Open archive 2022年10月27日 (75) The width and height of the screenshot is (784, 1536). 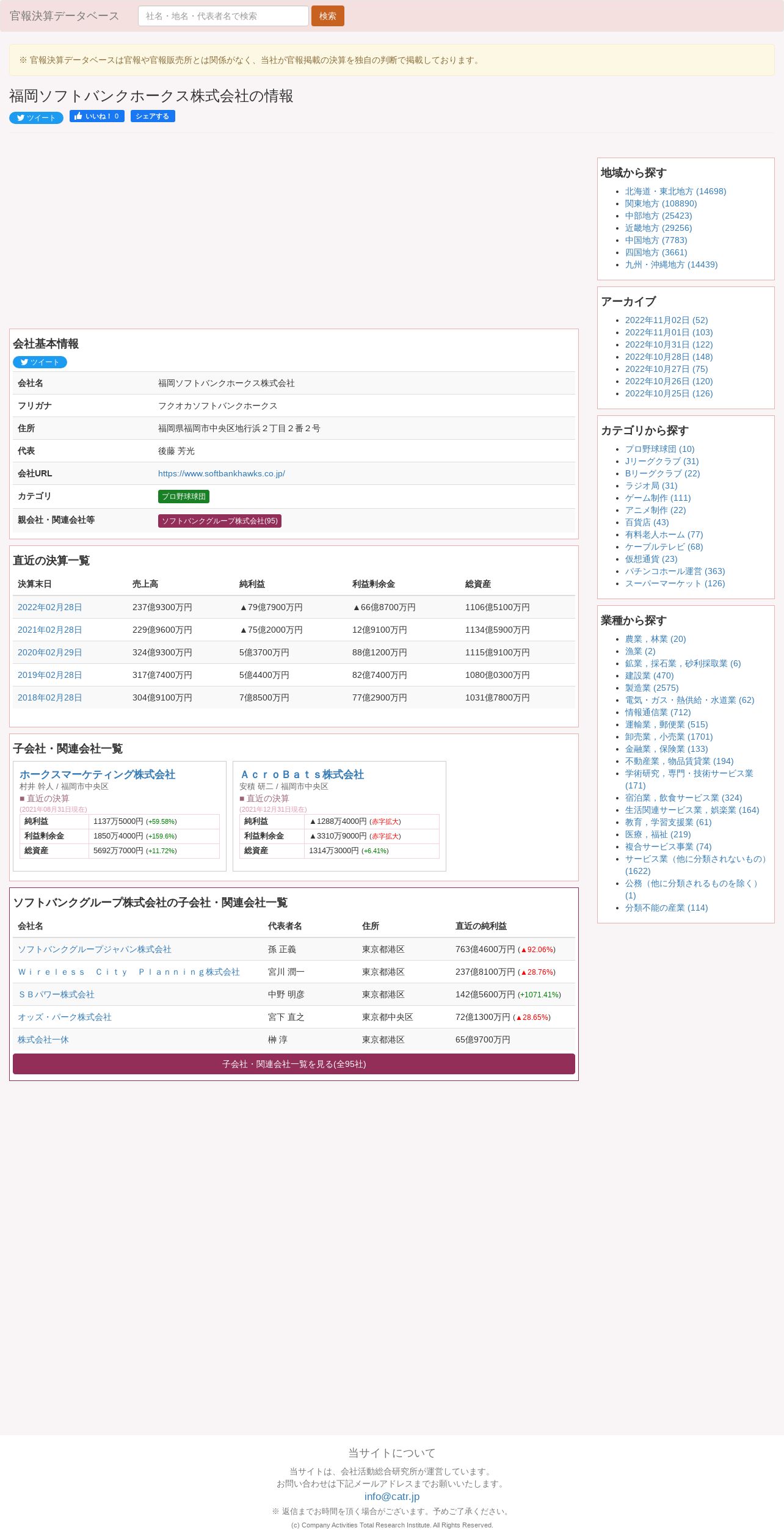click(666, 369)
